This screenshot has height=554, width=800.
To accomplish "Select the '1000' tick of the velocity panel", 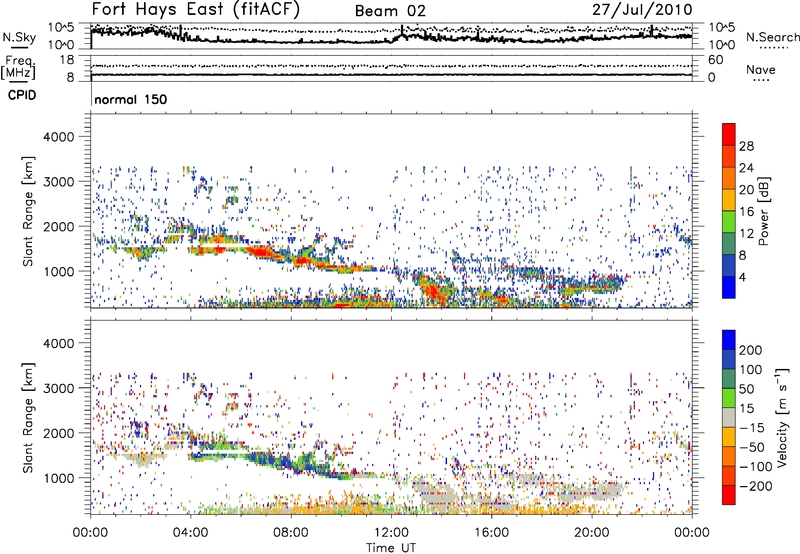I will click(59, 478).
